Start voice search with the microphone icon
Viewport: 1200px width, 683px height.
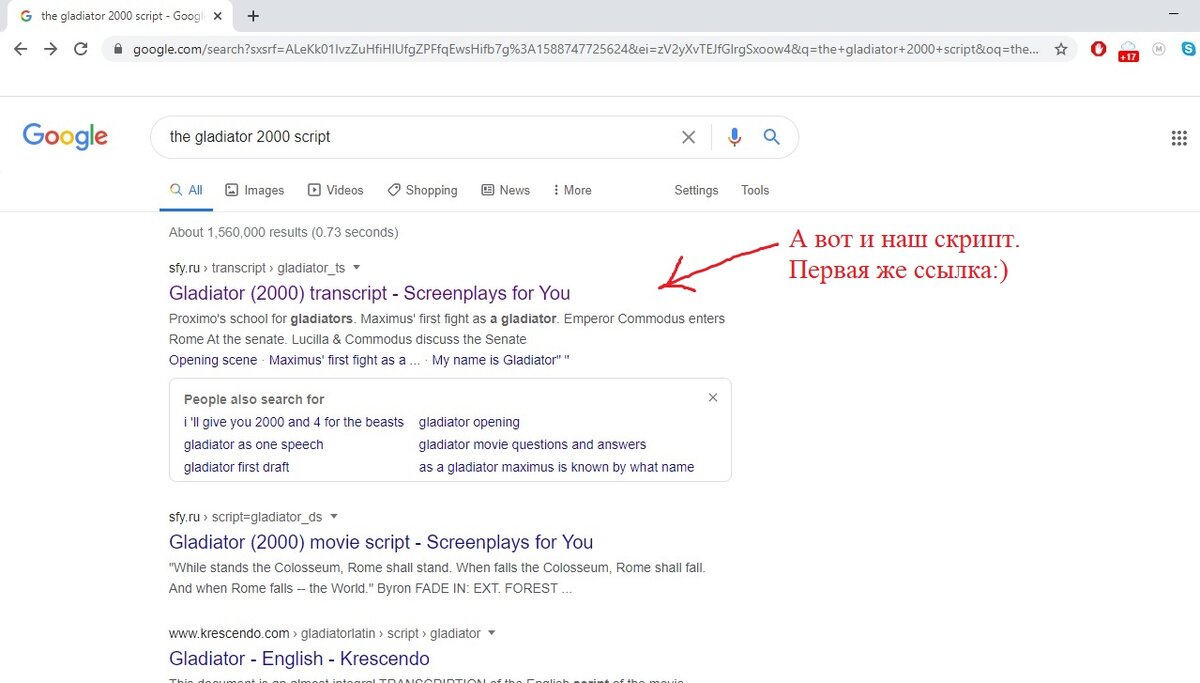[x=735, y=137]
